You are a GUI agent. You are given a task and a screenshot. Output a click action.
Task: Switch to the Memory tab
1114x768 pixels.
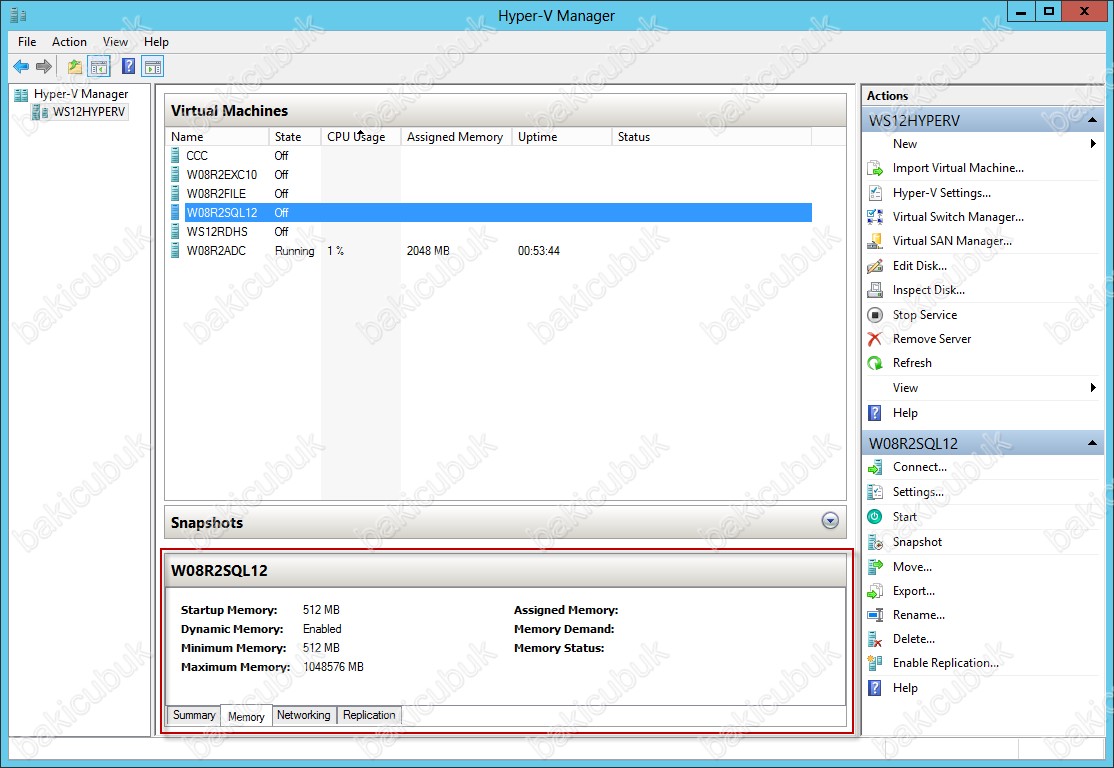point(246,716)
